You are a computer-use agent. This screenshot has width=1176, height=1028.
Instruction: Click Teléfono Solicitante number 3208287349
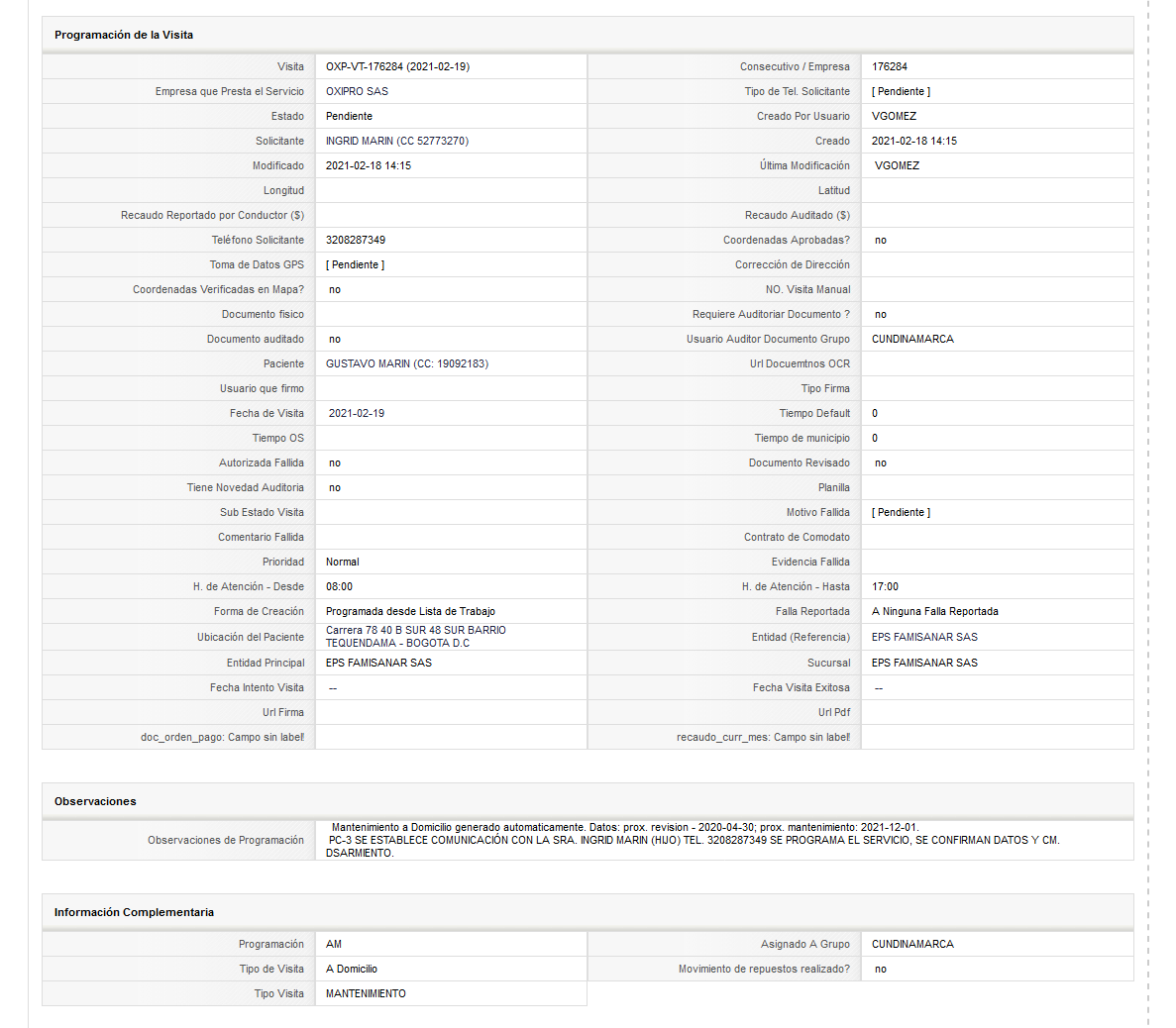pyautogui.click(x=356, y=240)
